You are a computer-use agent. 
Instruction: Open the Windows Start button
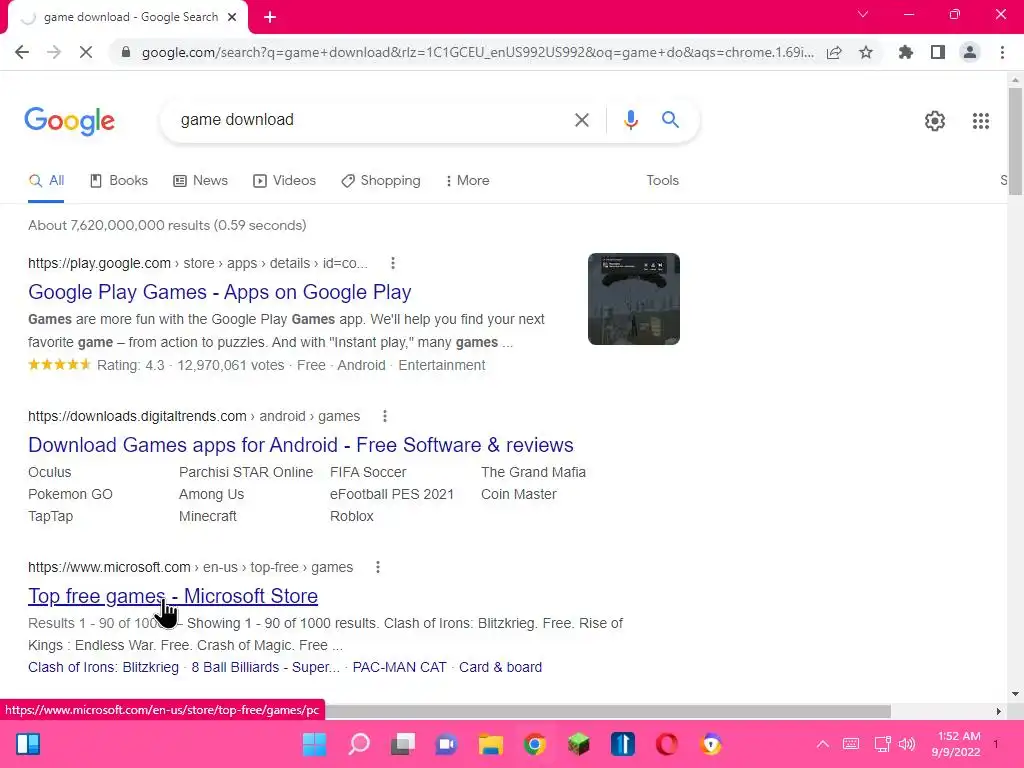(314, 744)
